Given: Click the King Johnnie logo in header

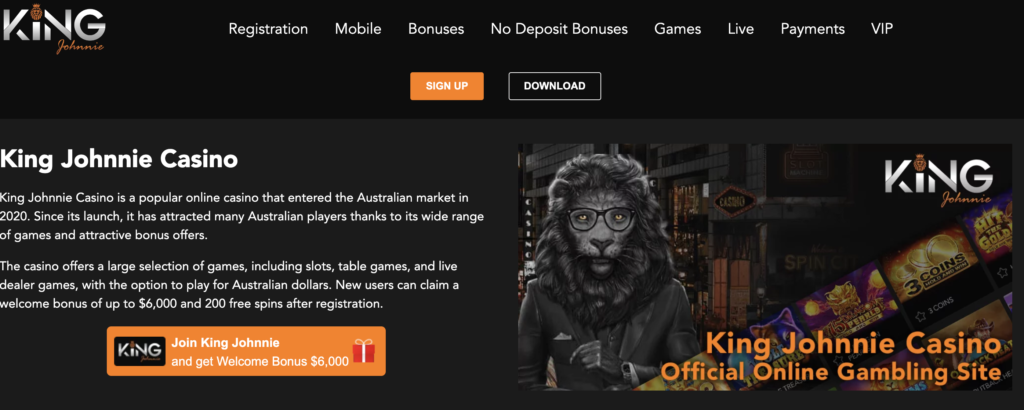Looking at the screenshot, I should (54, 29).
